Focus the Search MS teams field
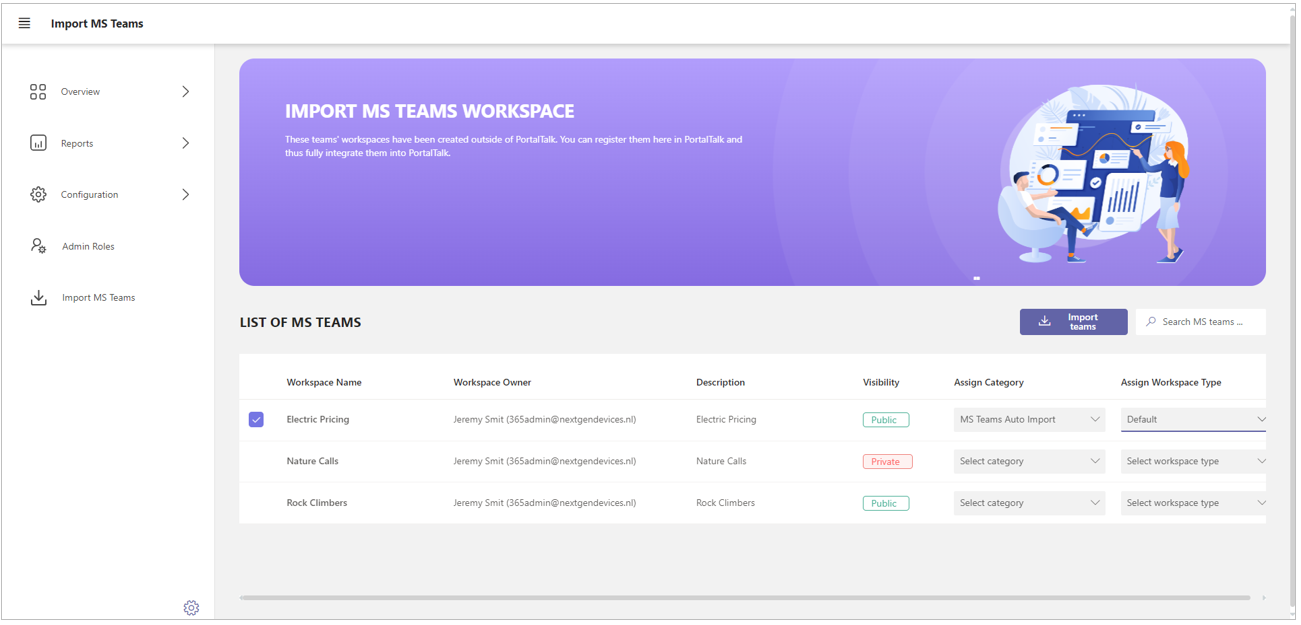1301x625 pixels. tap(1200, 322)
